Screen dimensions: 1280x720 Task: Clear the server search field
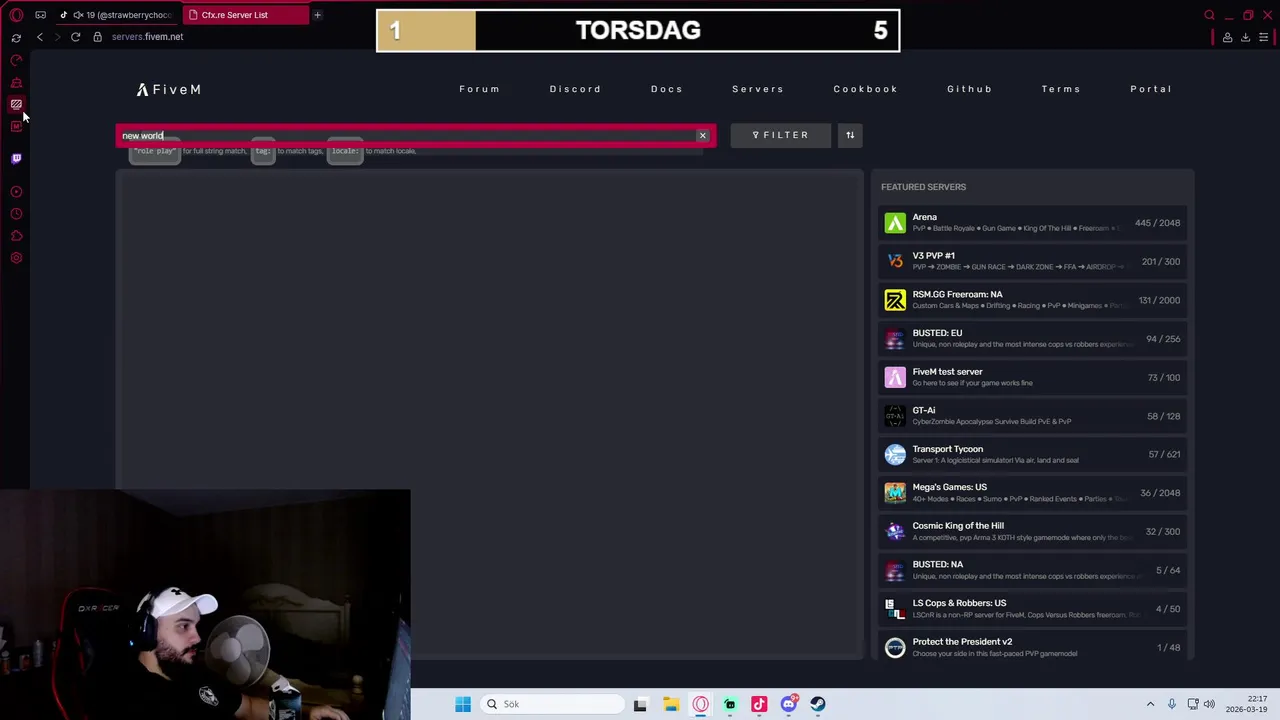[702, 135]
